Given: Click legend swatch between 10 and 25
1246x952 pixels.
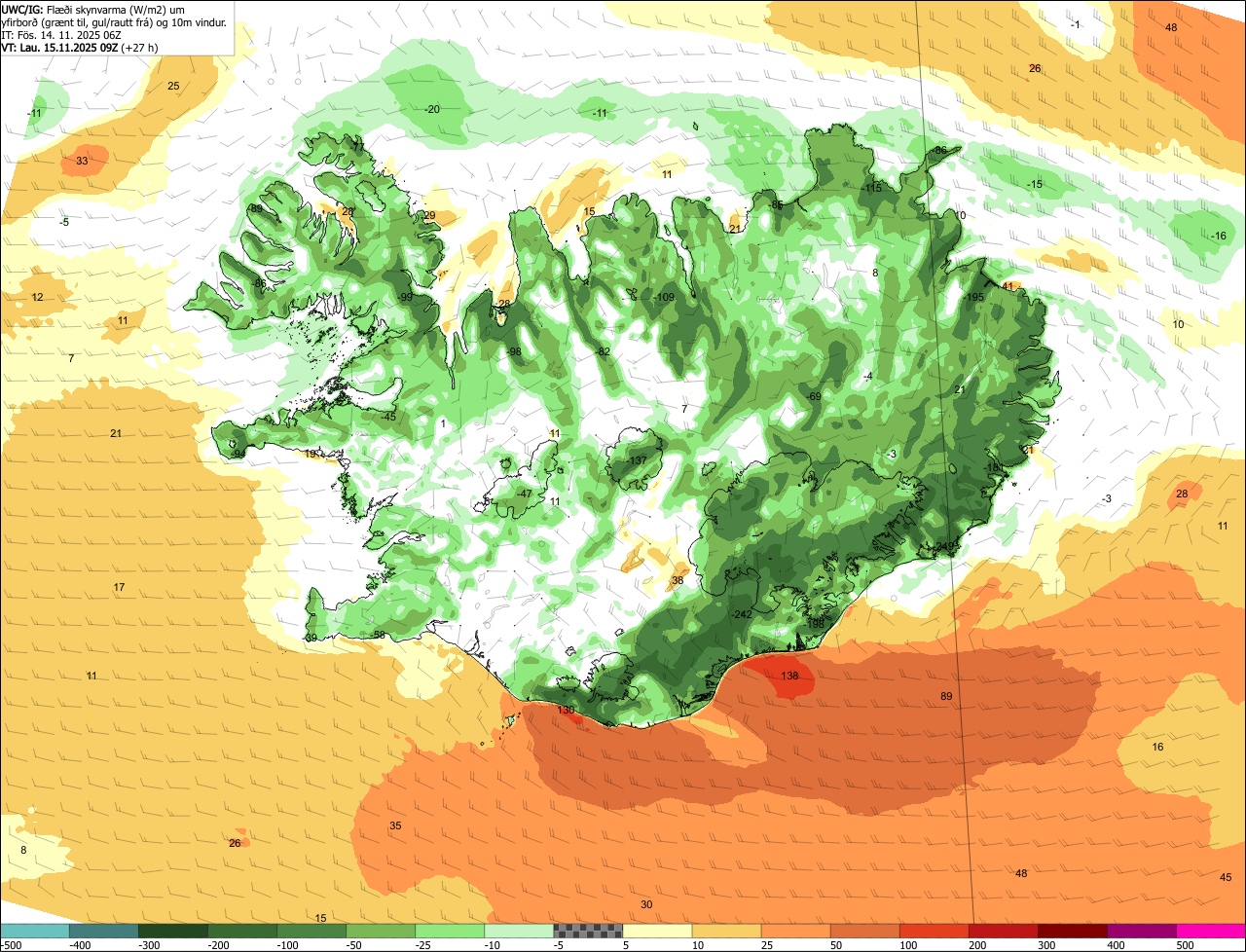Looking at the screenshot, I should 726,931.
